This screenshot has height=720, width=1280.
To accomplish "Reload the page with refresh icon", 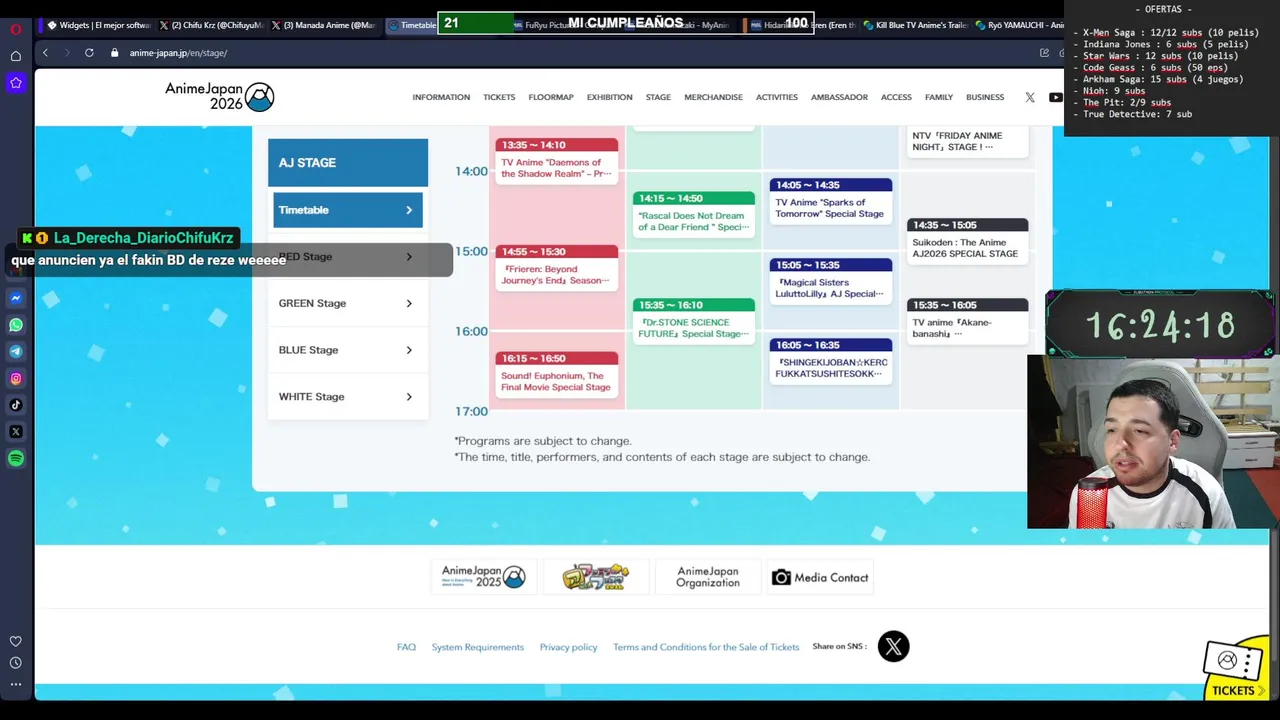I will [89, 53].
